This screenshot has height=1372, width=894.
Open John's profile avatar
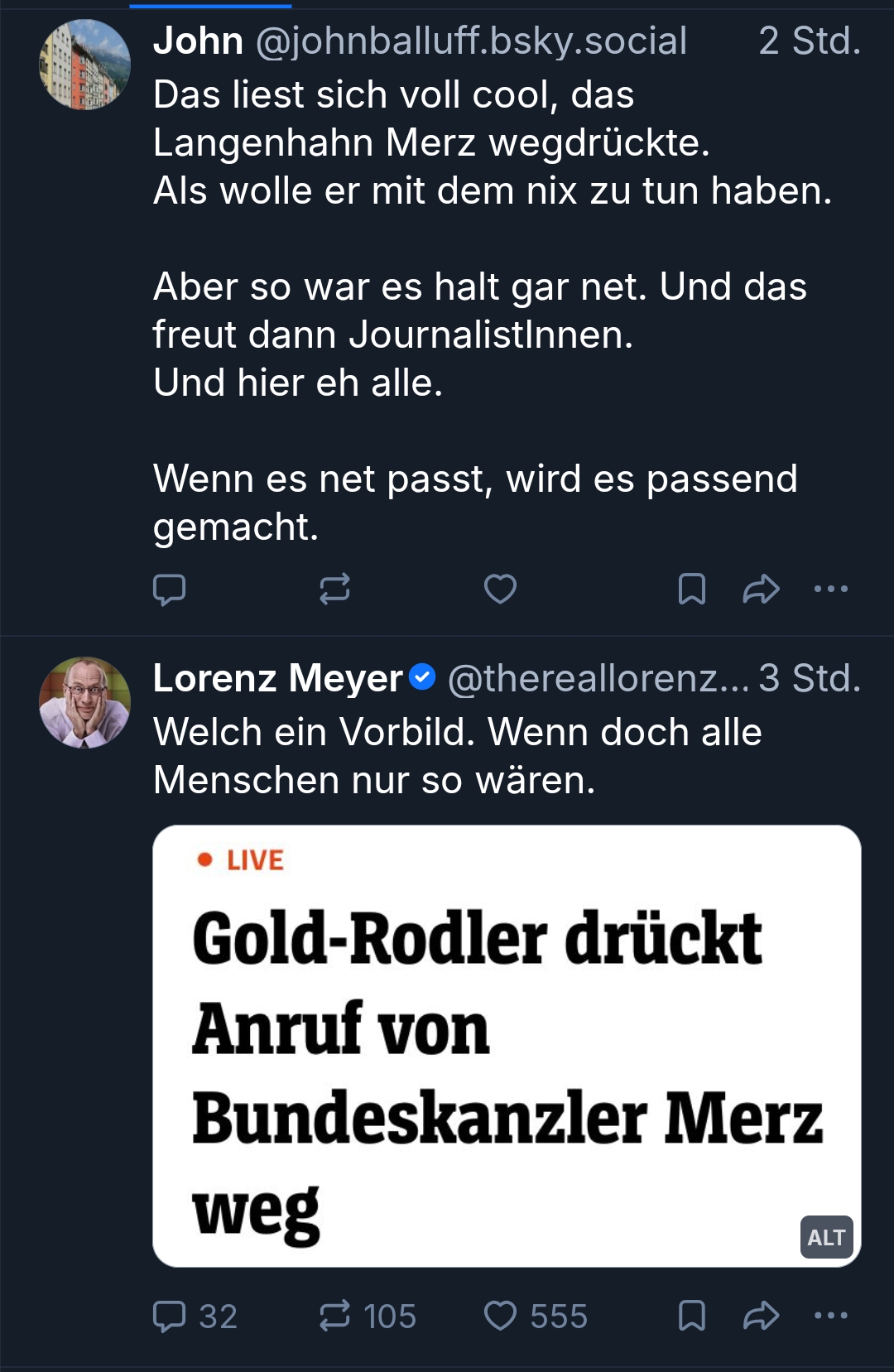(84, 65)
